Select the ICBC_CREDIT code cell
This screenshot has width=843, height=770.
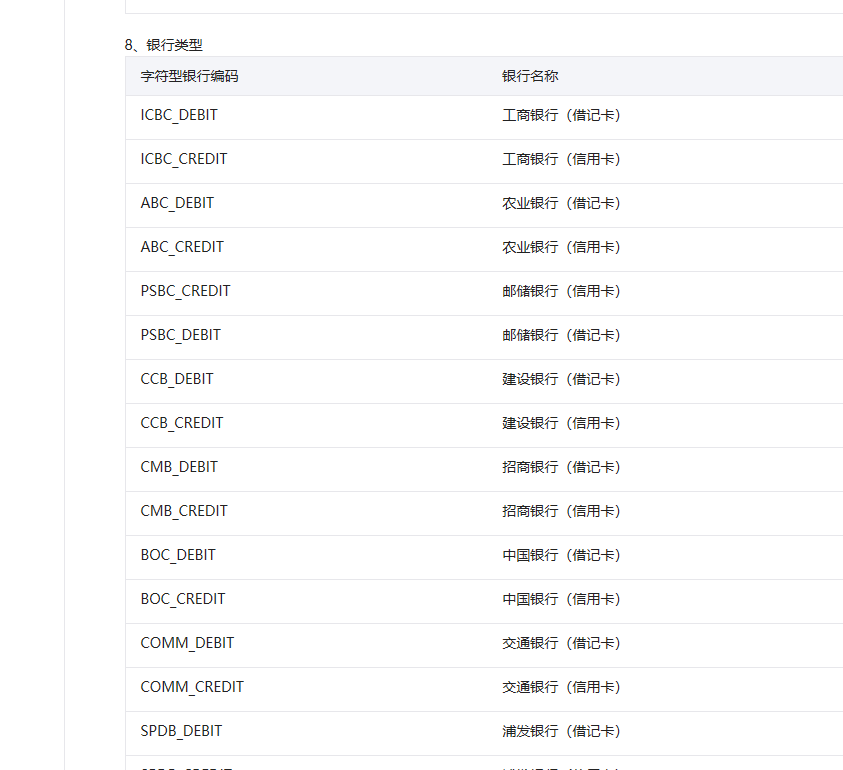[184, 159]
